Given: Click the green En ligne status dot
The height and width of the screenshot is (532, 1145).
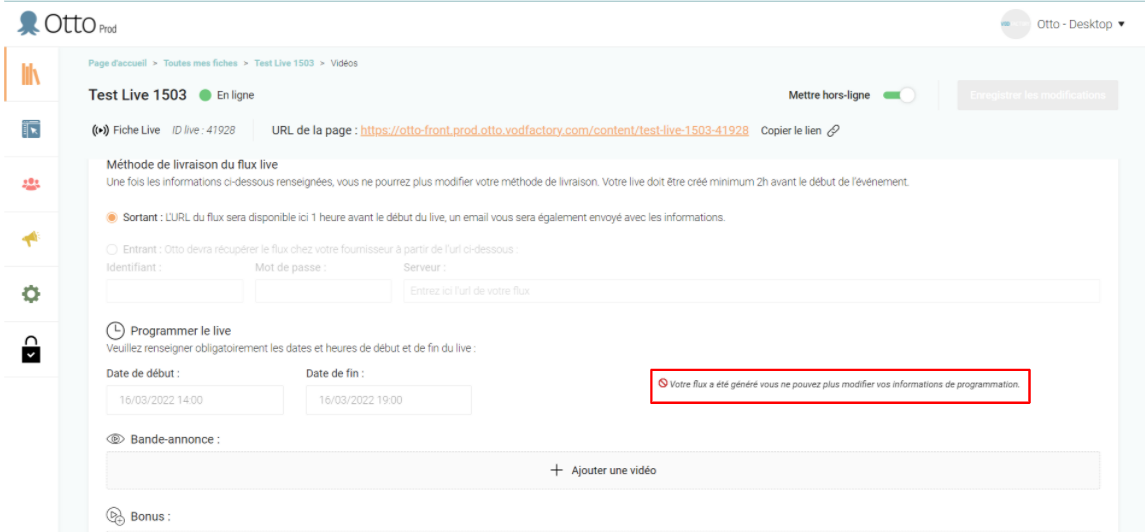Looking at the screenshot, I should [x=204, y=95].
